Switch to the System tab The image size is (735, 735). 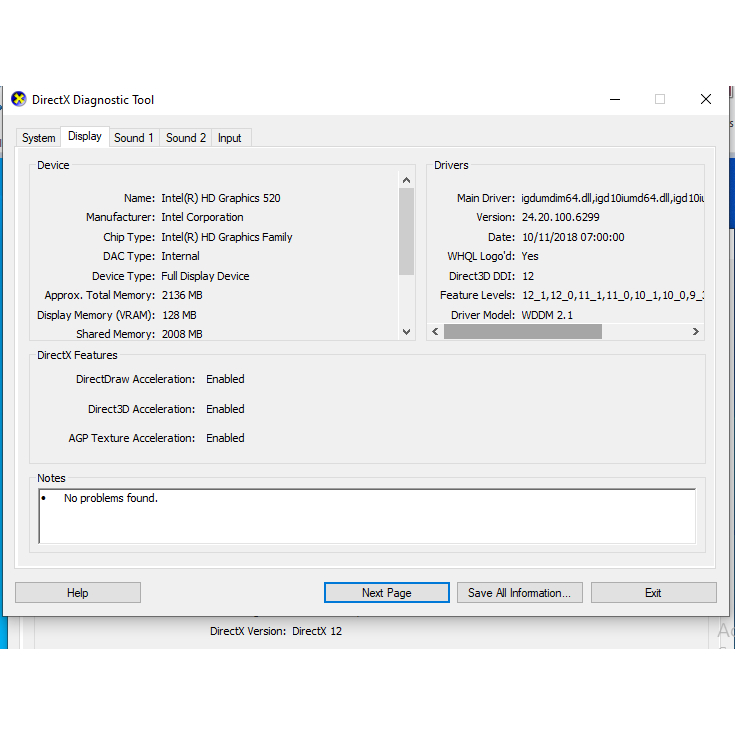[39, 138]
